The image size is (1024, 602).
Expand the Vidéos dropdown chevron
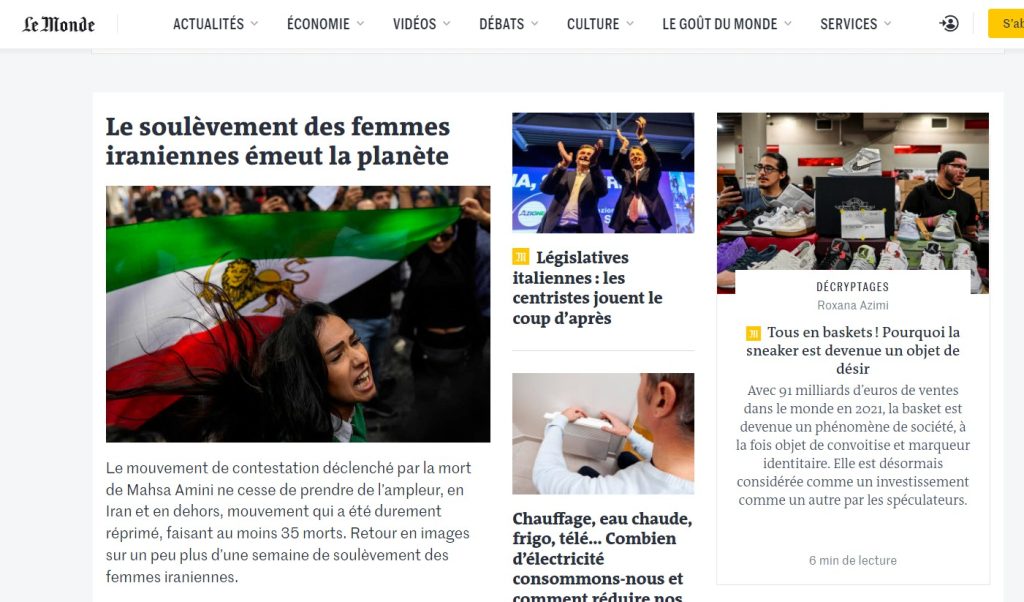tap(447, 24)
